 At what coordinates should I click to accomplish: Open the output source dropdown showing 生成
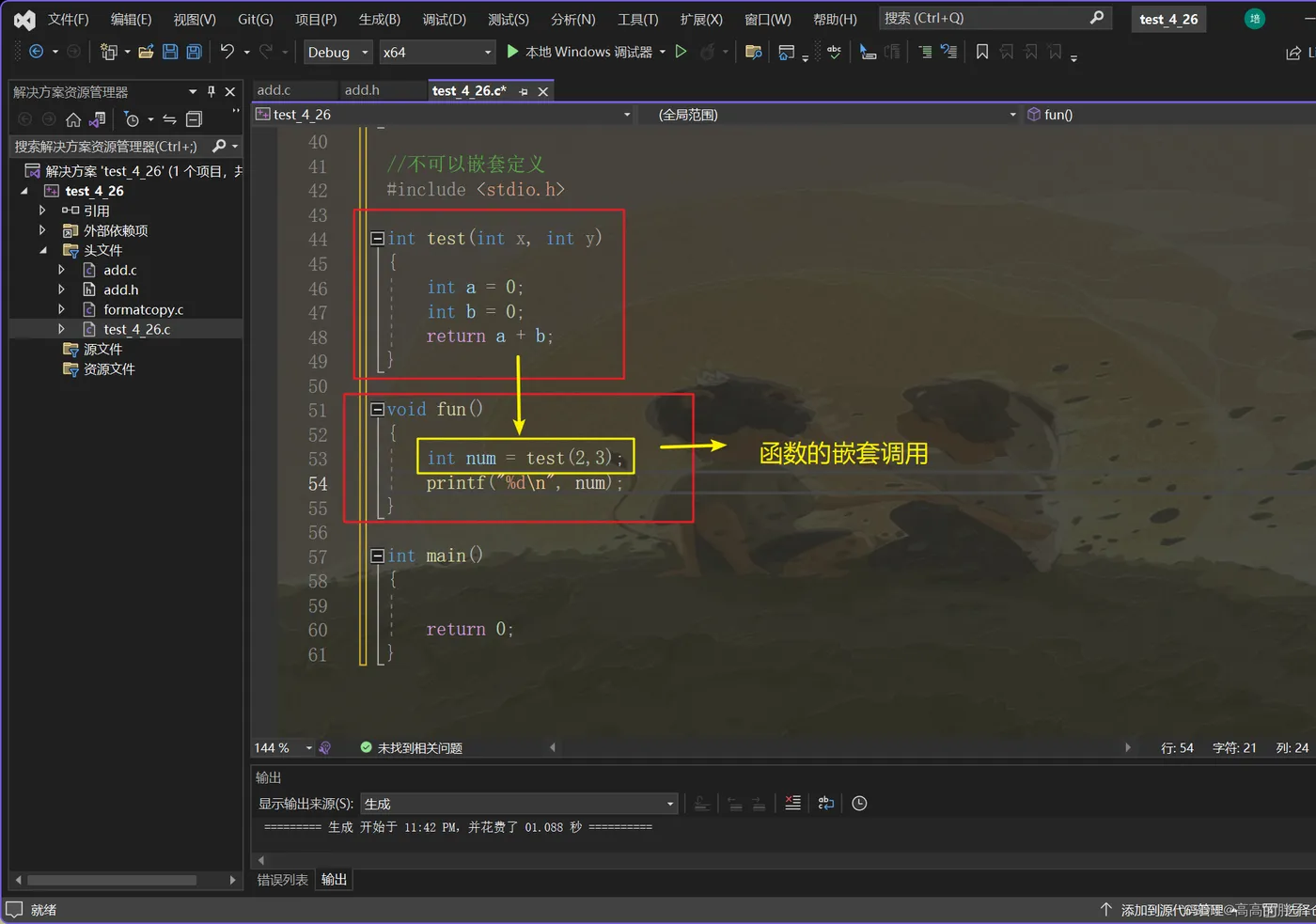(x=519, y=804)
